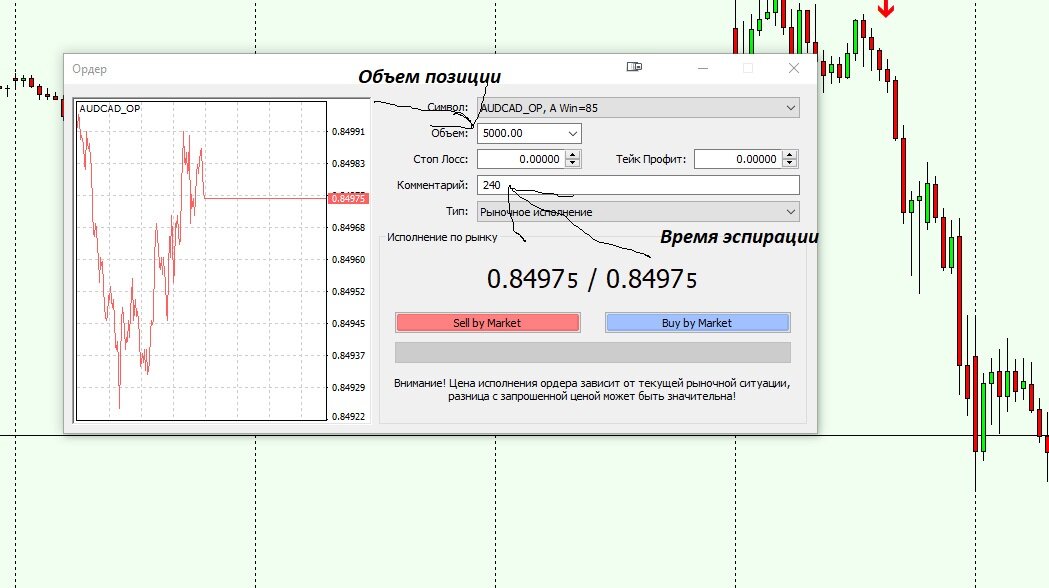
Task: Click the Buy by Market button
Action: tap(697, 322)
